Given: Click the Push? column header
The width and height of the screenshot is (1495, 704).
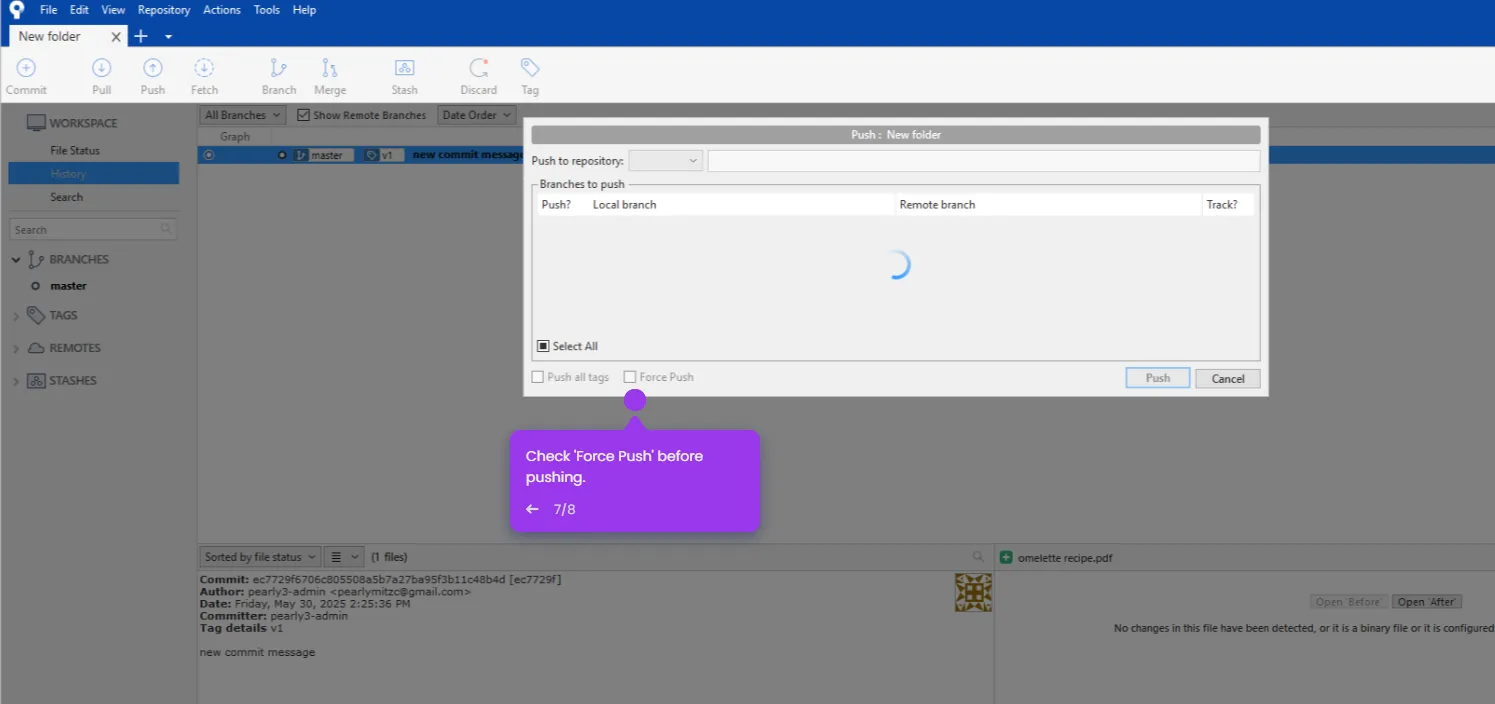Looking at the screenshot, I should click(x=556, y=204).
